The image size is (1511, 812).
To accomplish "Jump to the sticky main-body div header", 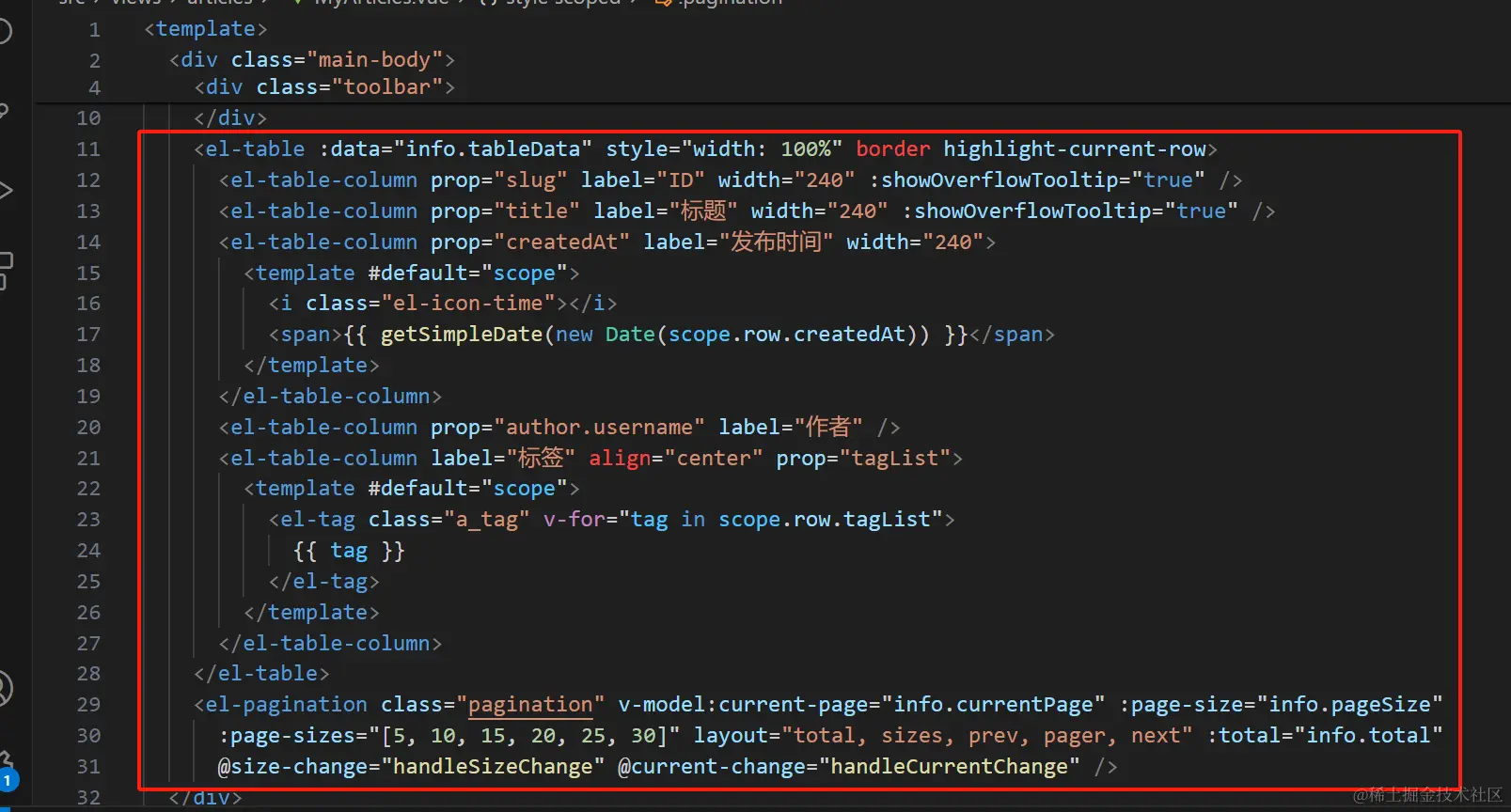I will click(312, 59).
